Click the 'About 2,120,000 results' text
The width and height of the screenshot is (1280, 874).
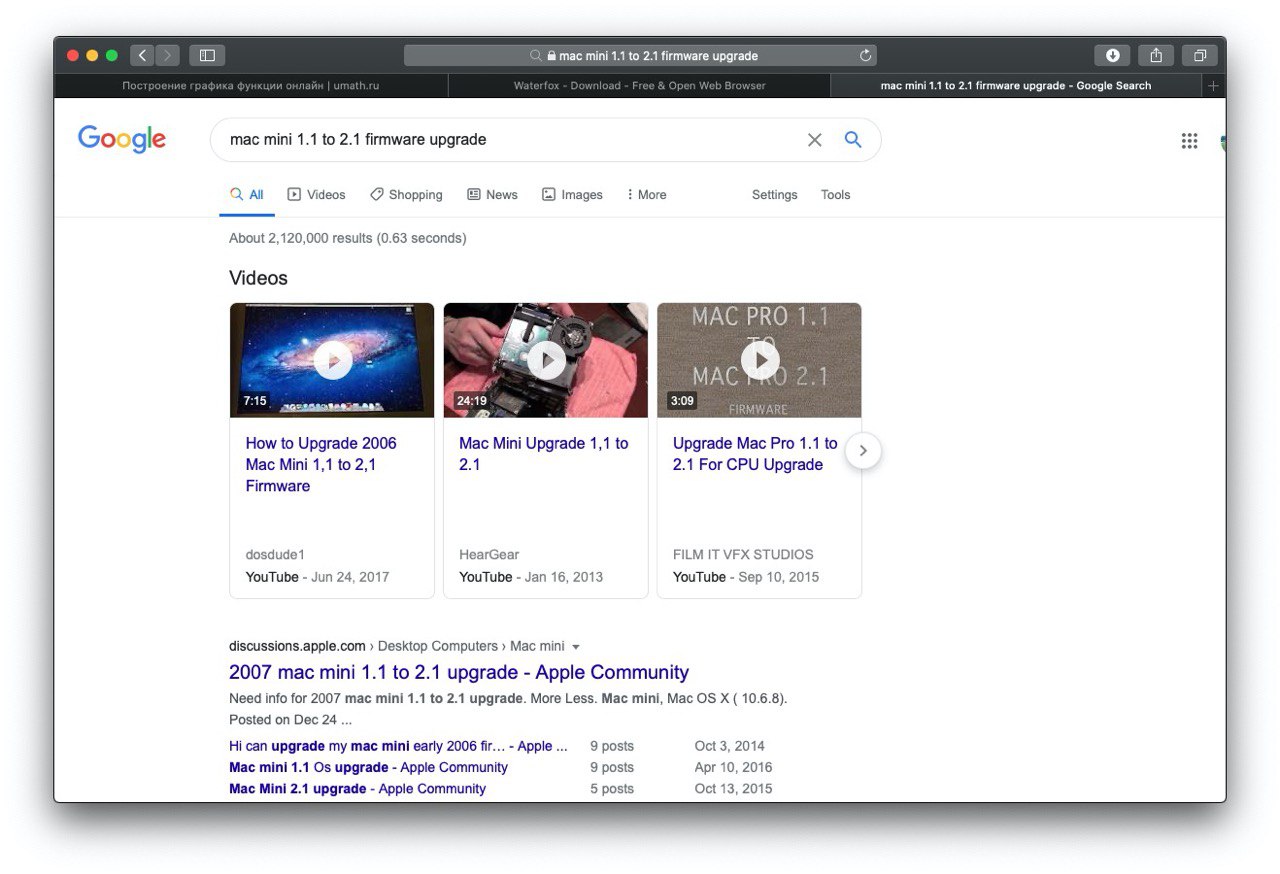point(347,238)
